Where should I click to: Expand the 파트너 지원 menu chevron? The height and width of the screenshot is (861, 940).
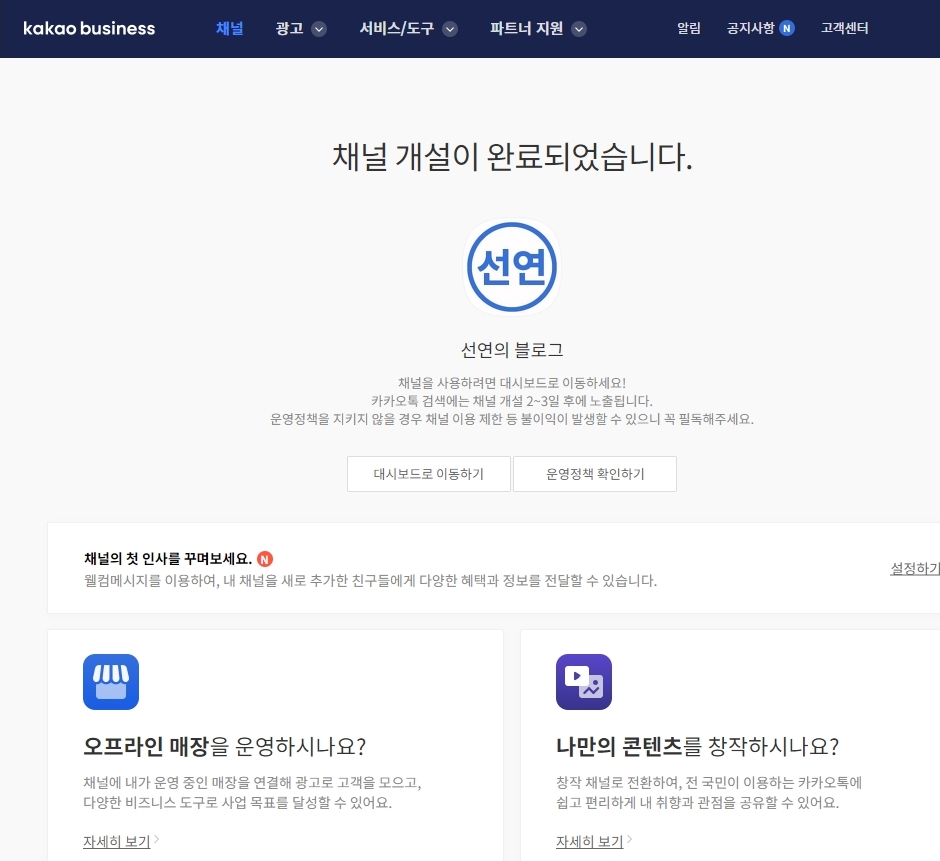(578, 29)
